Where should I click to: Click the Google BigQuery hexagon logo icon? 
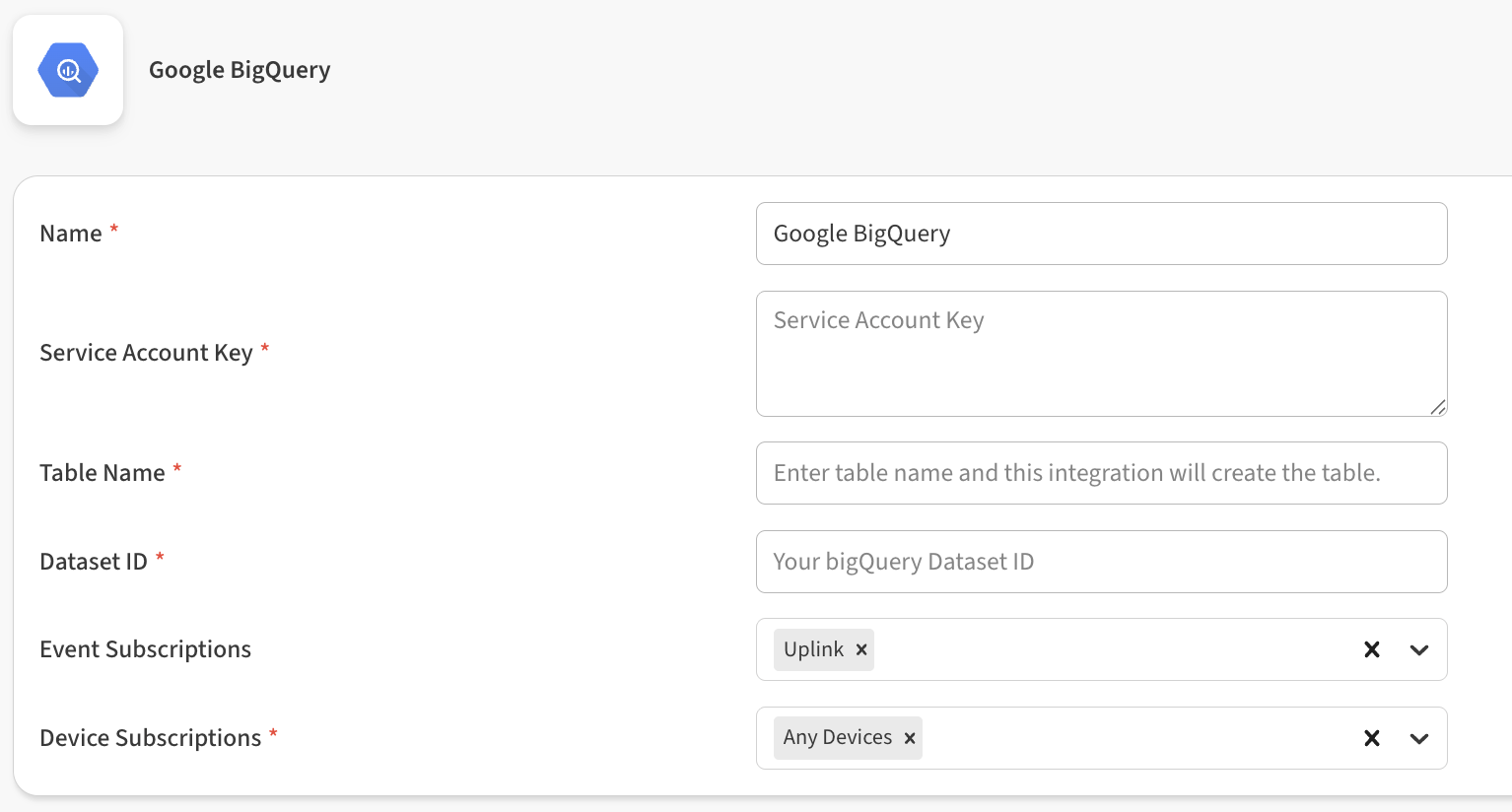coord(68,70)
